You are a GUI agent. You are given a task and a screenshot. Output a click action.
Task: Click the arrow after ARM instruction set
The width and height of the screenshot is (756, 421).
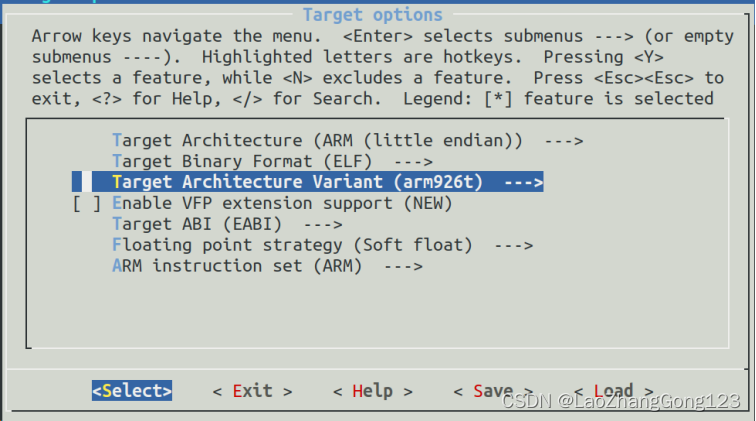click(403, 266)
